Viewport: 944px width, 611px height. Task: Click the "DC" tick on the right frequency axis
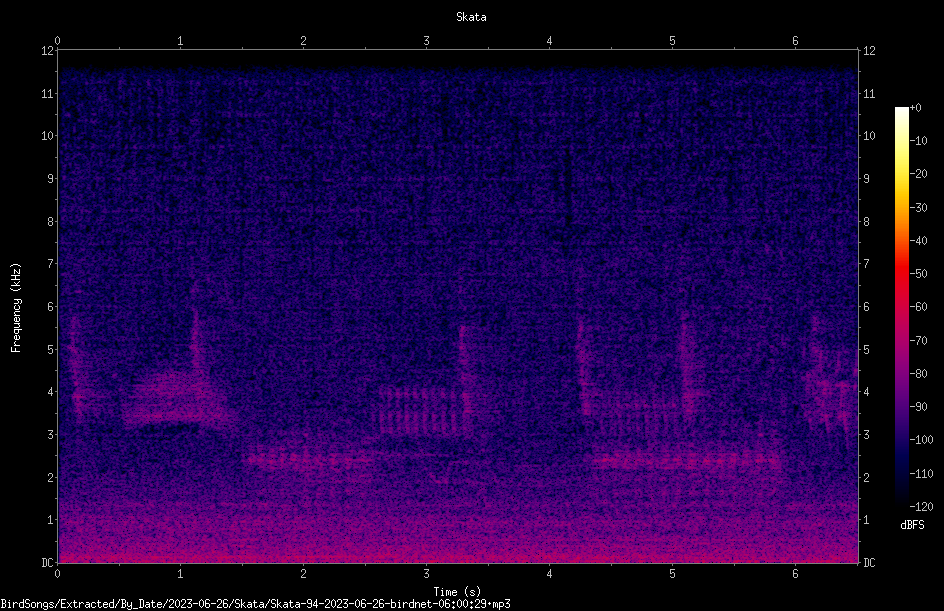[869, 563]
